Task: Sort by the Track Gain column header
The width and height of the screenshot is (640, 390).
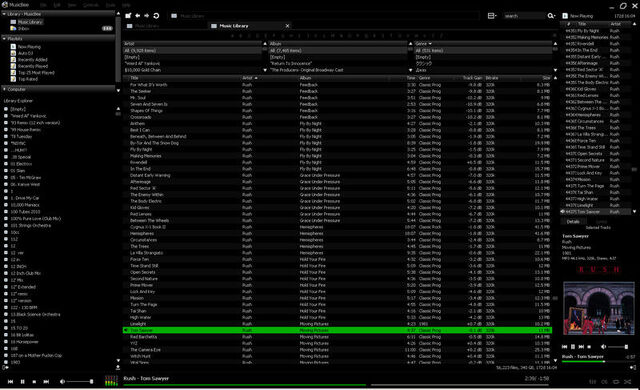Action: (x=472, y=78)
